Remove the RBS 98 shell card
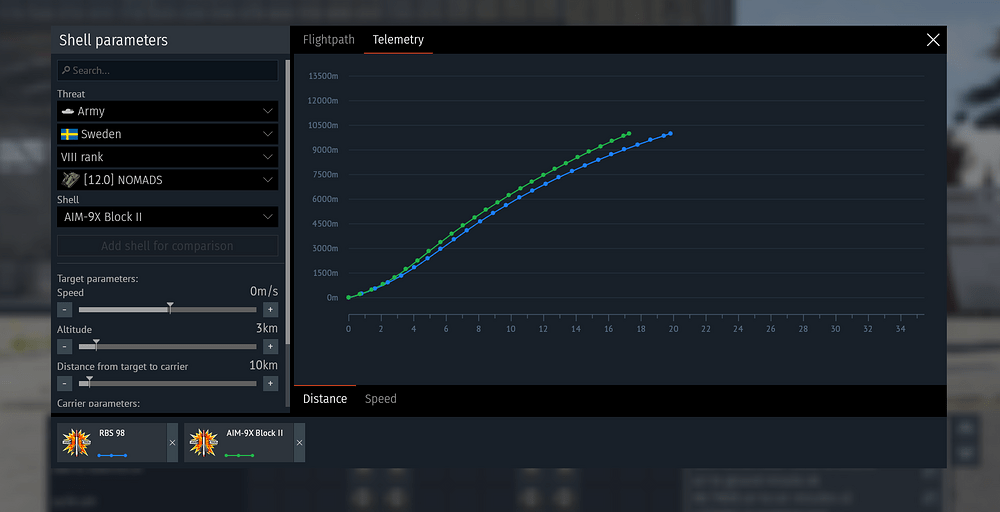This screenshot has width=1000, height=512. (x=172, y=443)
